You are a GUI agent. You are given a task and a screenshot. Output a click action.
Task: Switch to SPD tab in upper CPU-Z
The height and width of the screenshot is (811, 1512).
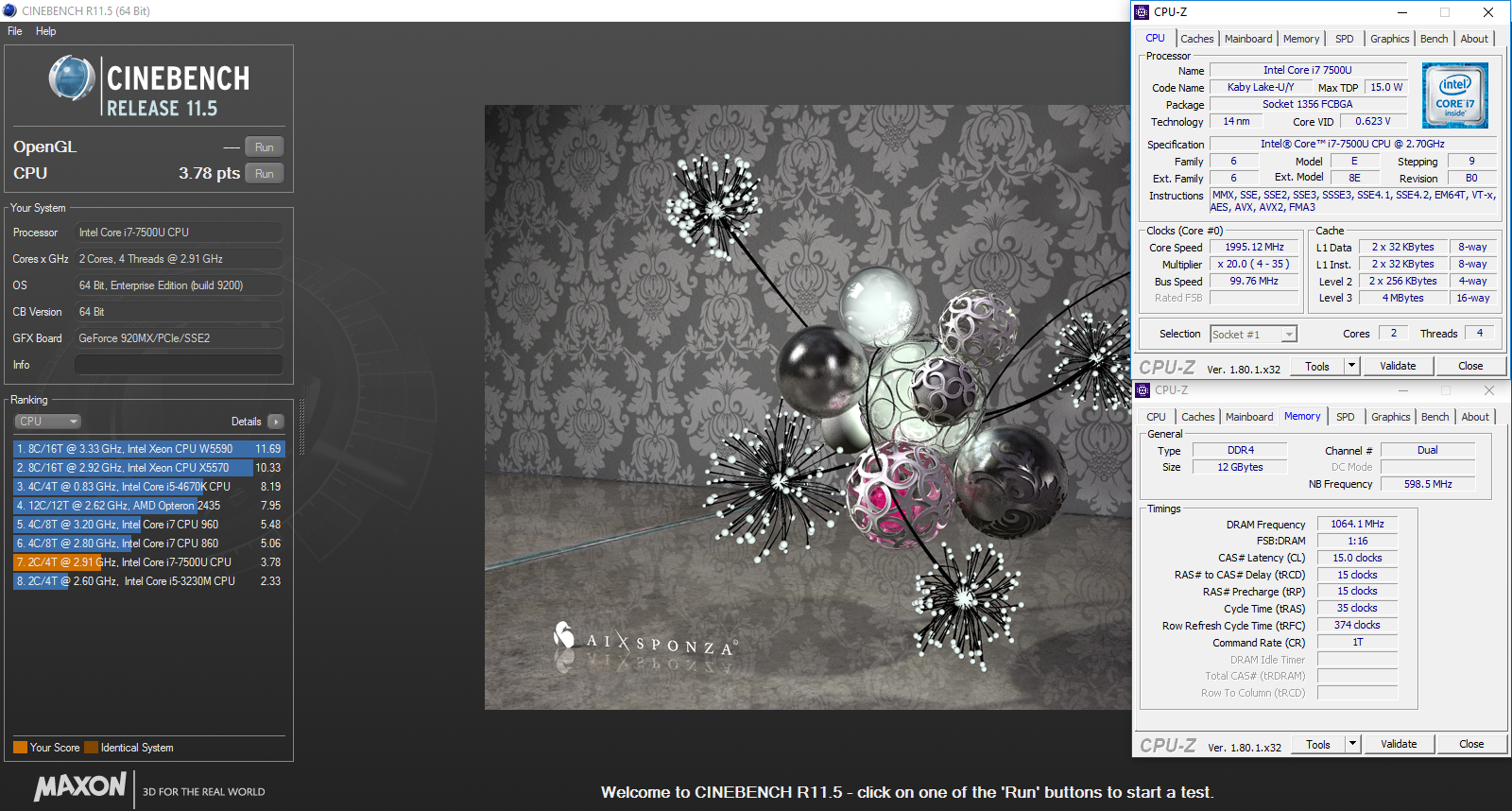tap(1345, 39)
